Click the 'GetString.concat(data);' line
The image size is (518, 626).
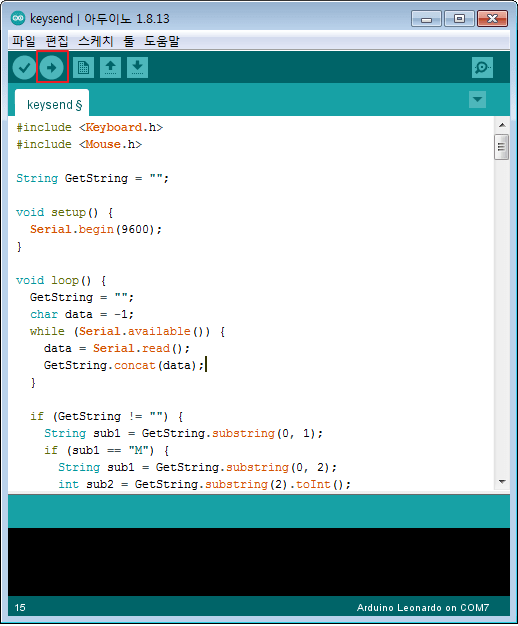(124, 365)
